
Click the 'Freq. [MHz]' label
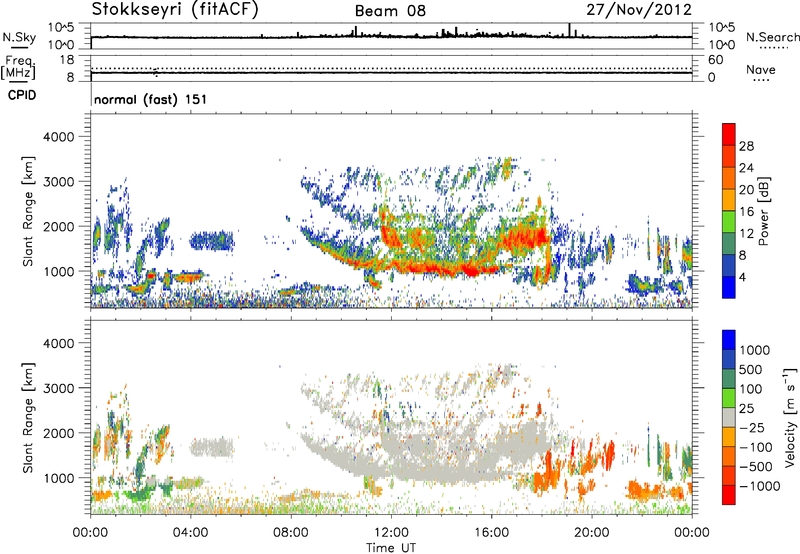point(18,67)
